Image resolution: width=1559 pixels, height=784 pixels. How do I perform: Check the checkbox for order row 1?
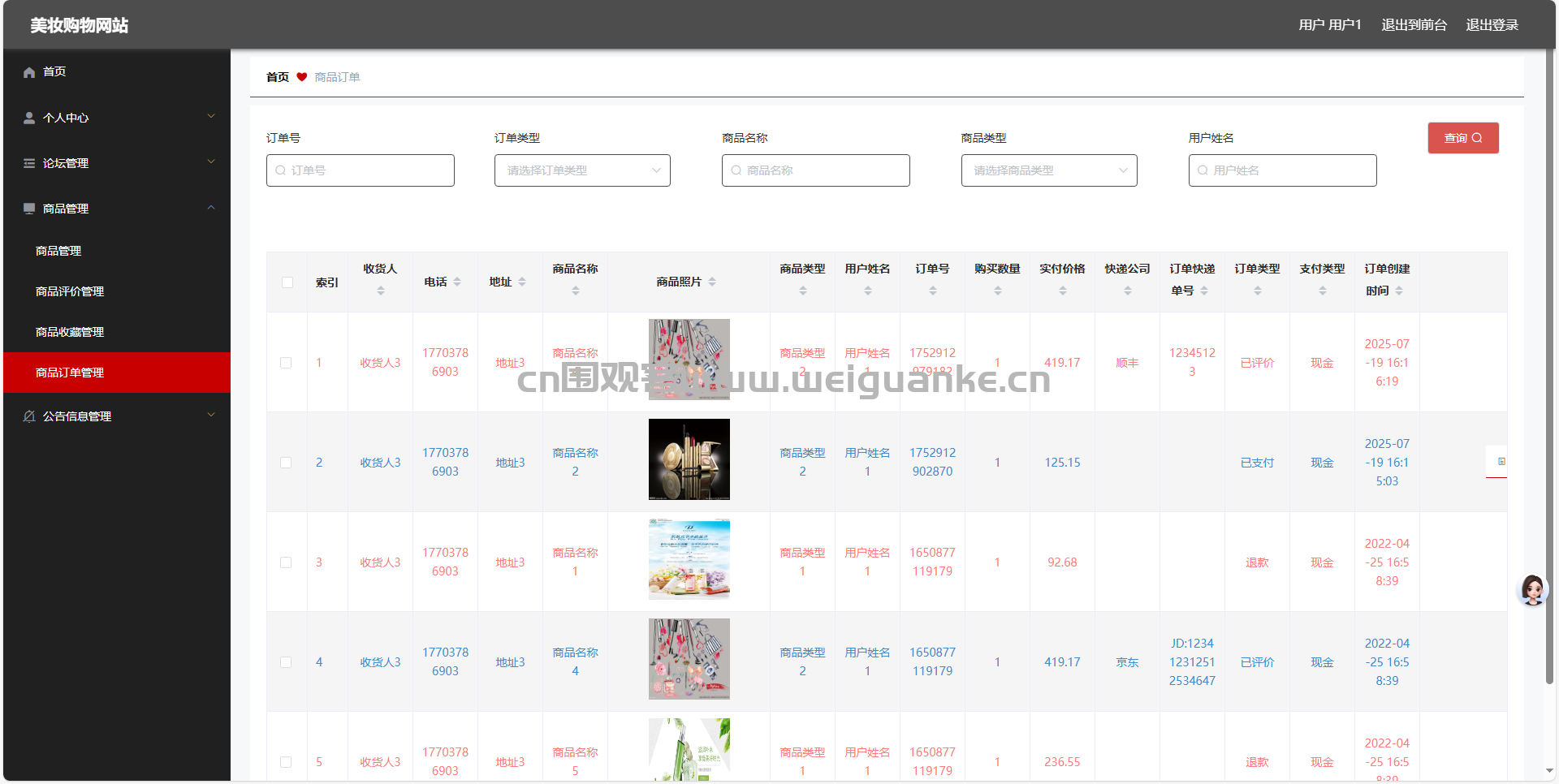286,363
